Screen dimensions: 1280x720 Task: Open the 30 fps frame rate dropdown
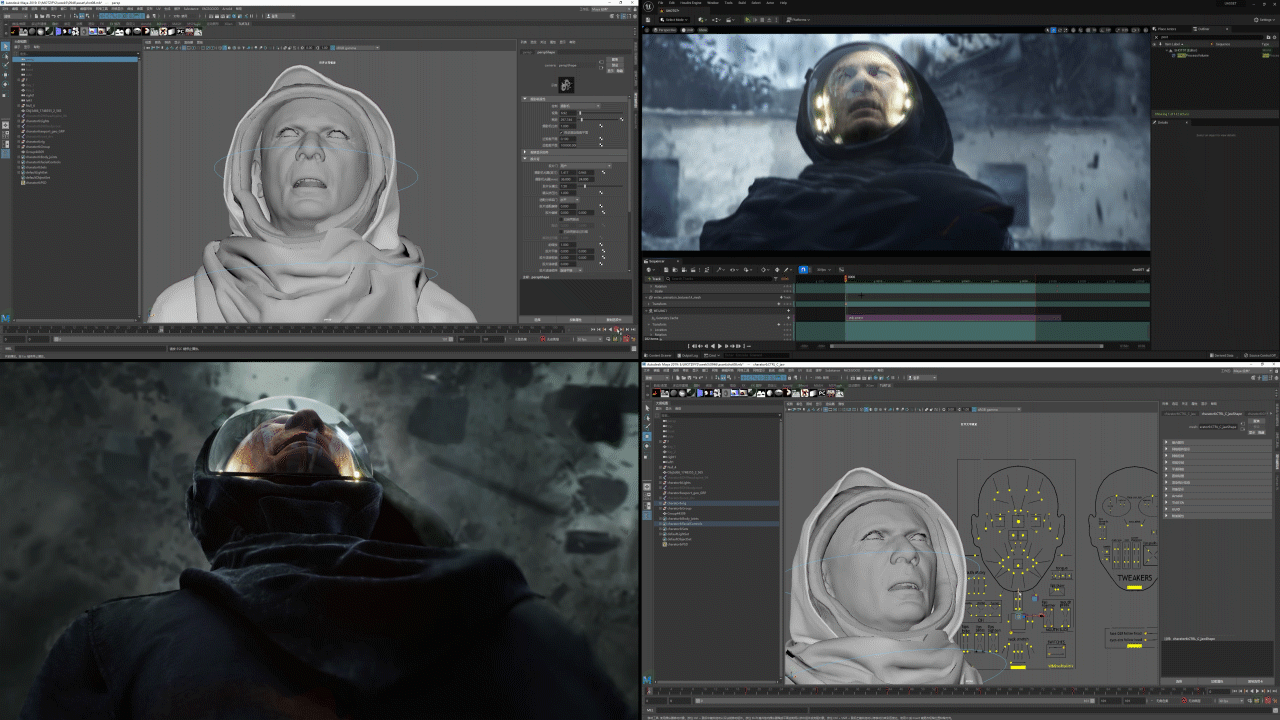point(823,269)
